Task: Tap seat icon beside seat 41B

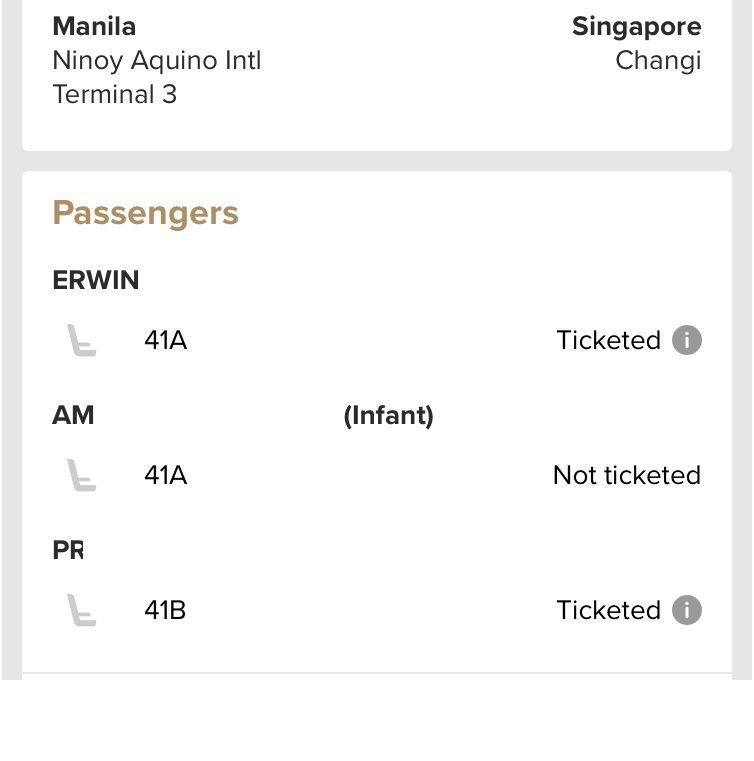Action: (81, 610)
